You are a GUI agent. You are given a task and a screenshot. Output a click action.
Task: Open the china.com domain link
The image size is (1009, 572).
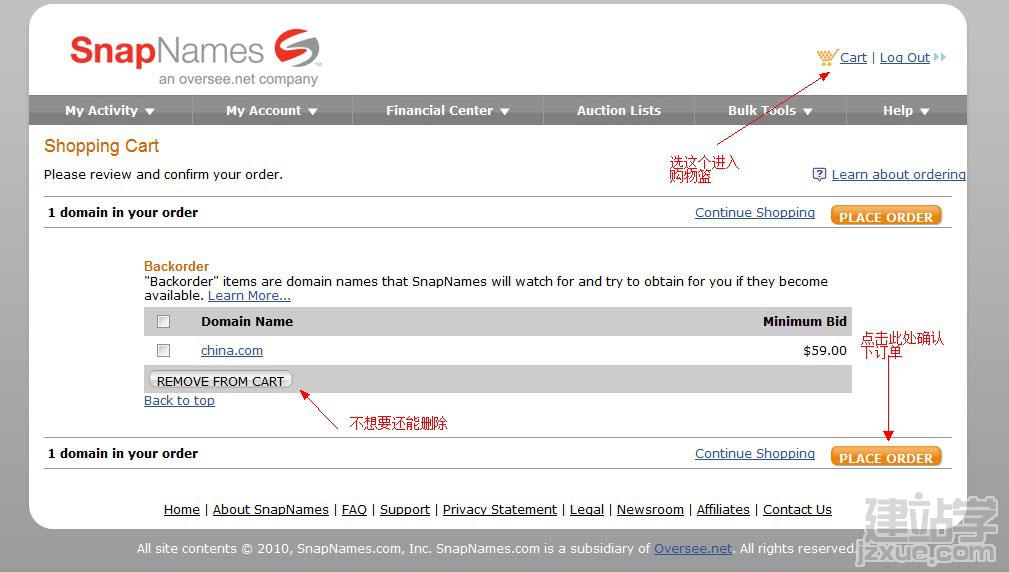point(232,350)
